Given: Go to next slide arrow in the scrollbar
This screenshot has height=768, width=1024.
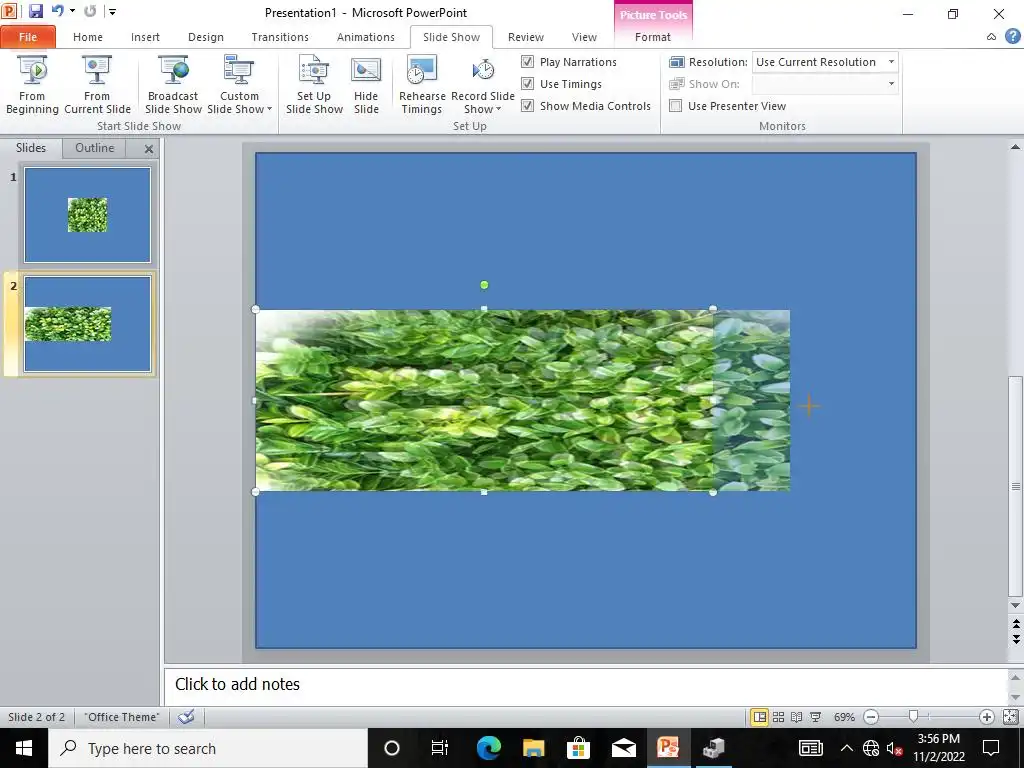Looking at the screenshot, I should pos(1016,639).
